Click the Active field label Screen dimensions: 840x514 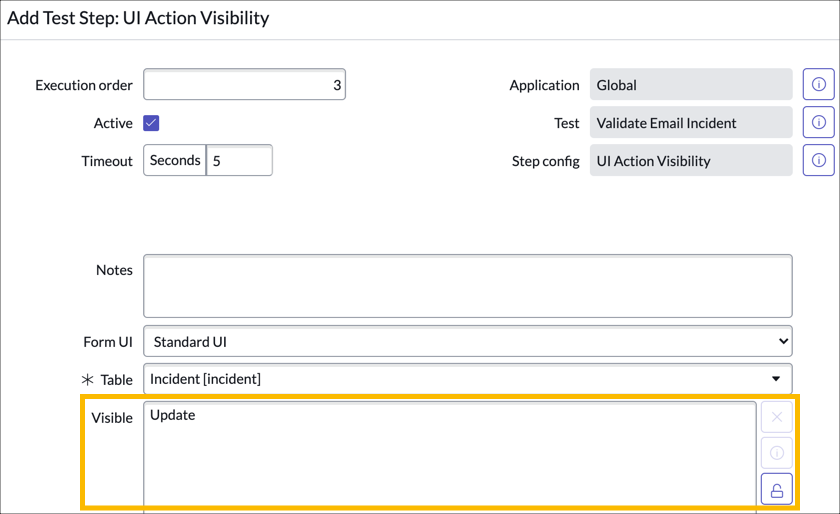(x=113, y=123)
